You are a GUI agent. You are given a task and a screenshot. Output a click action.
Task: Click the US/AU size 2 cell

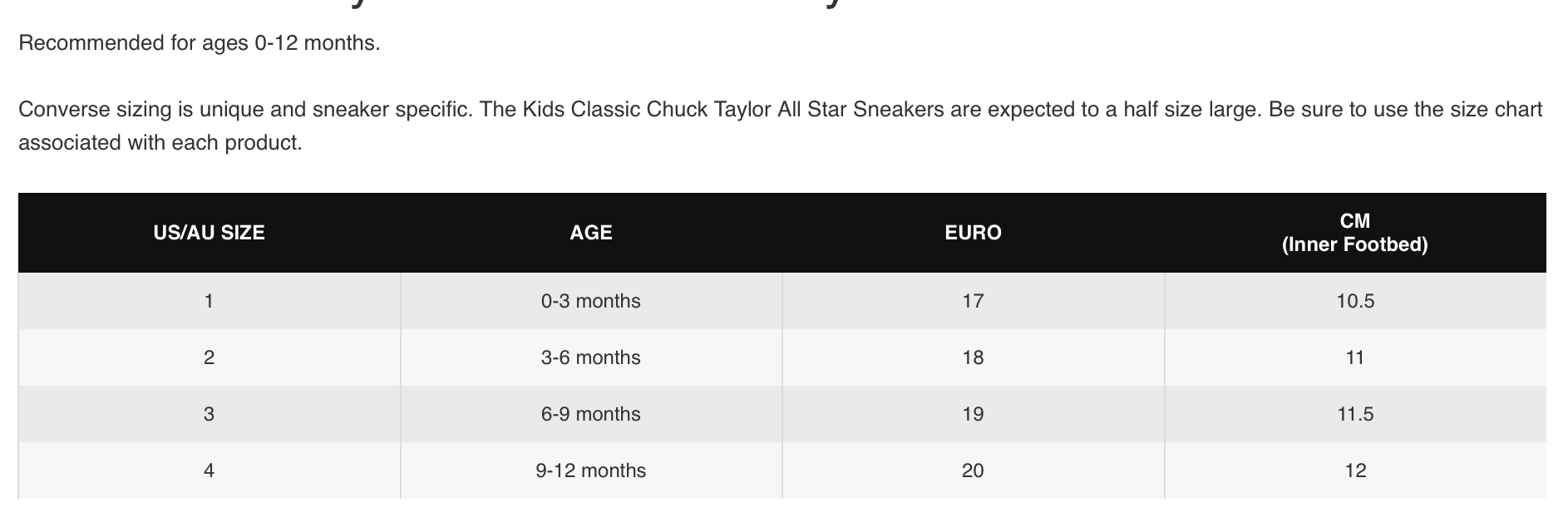209,357
